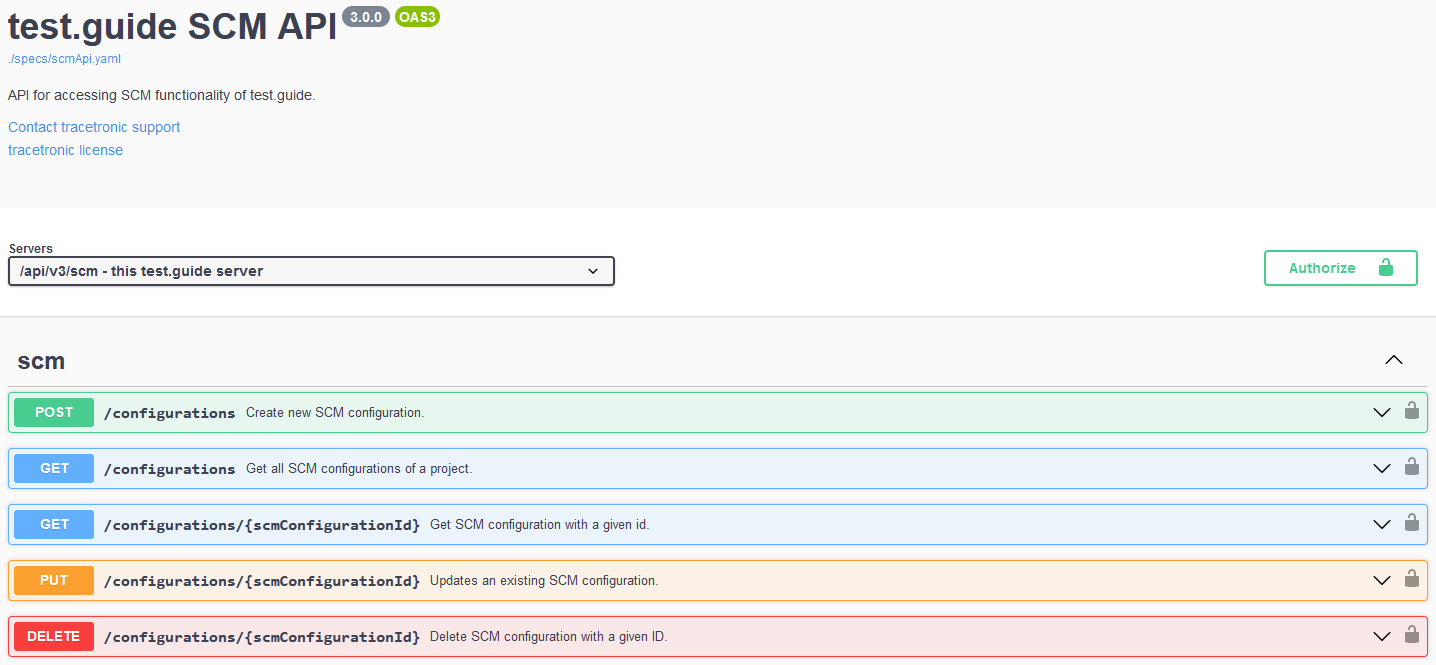This screenshot has height=665, width=1436.
Task: Click the orange PUT method badge
Action: point(54,580)
